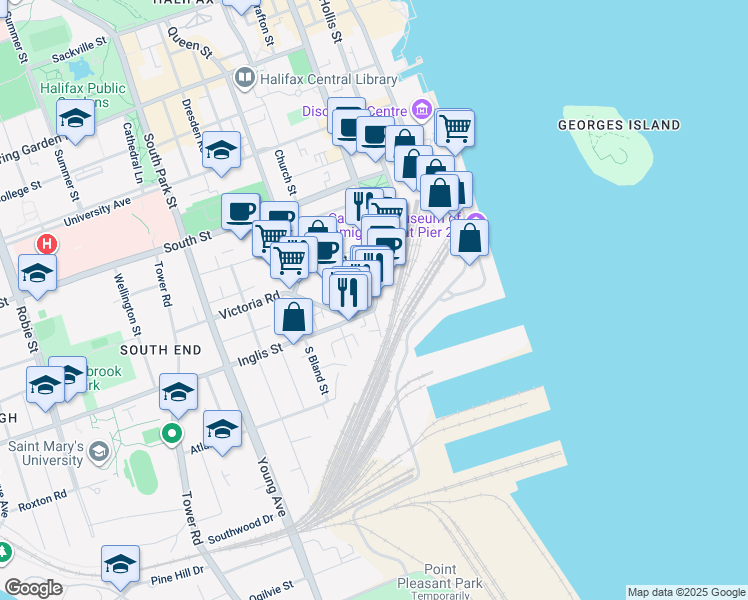The width and height of the screenshot is (748, 600).
Task: Select the South Park St street label
Action: (x=160, y=171)
